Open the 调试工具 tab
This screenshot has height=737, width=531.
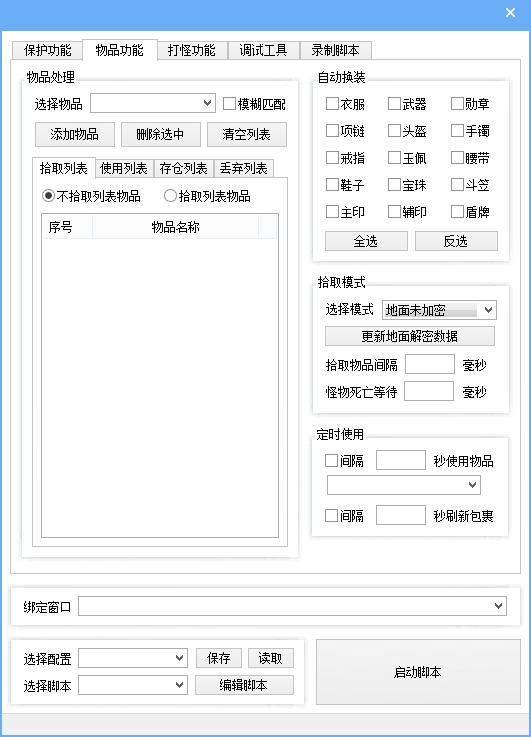point(263,50)
